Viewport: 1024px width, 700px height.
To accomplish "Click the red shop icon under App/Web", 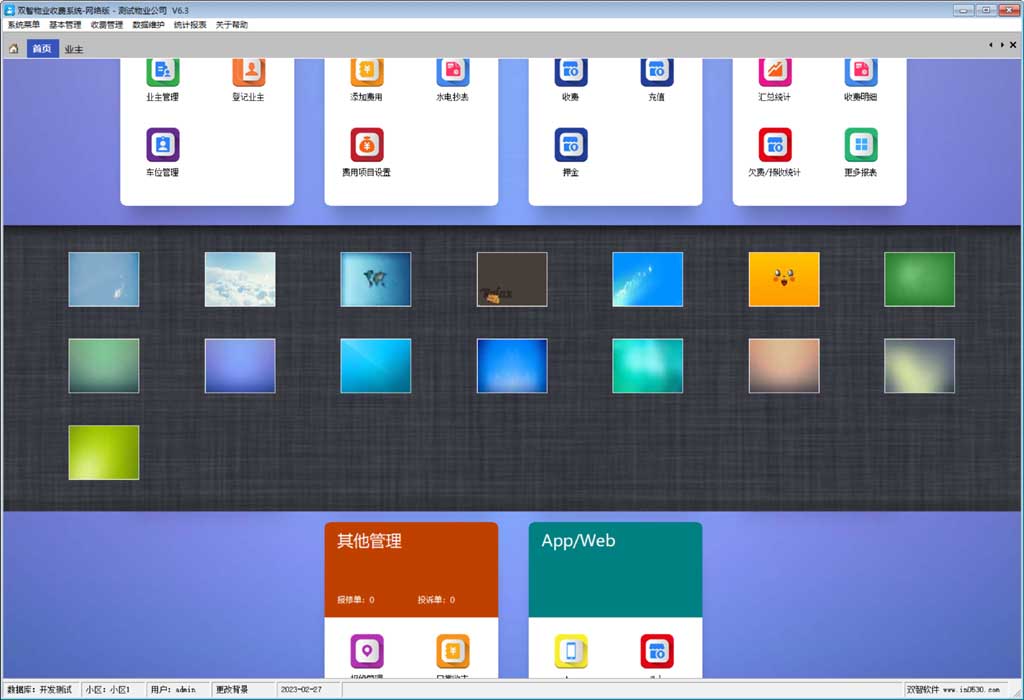I will pos(656,651).
